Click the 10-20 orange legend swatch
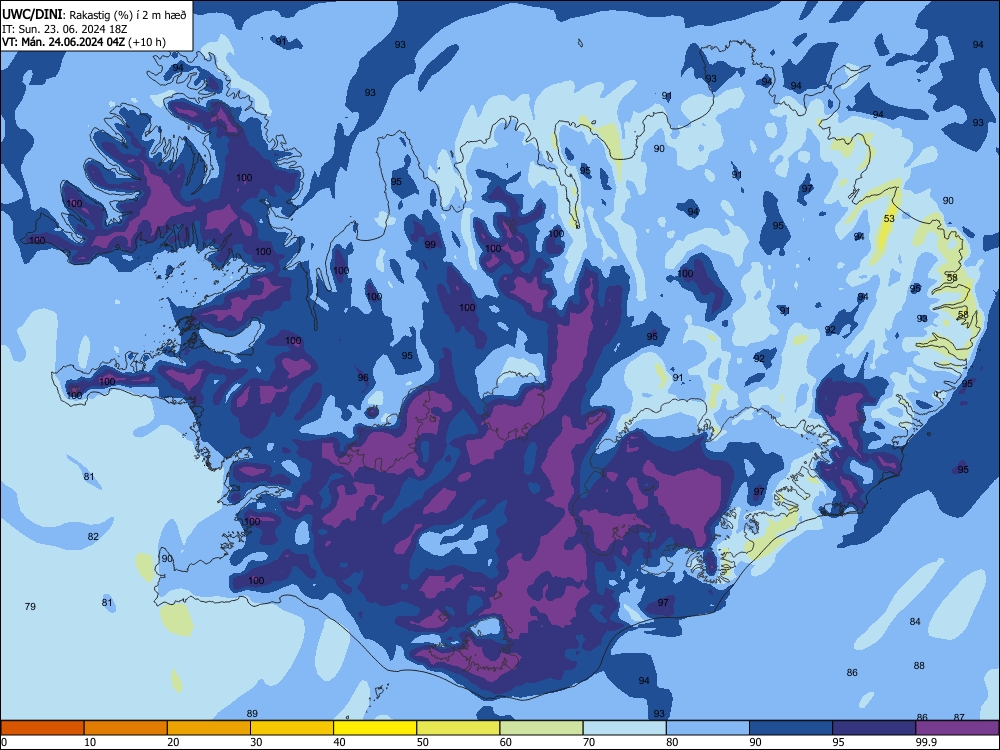The height and width of the screenshot is (750, 1000). click(x=126, y=728)
